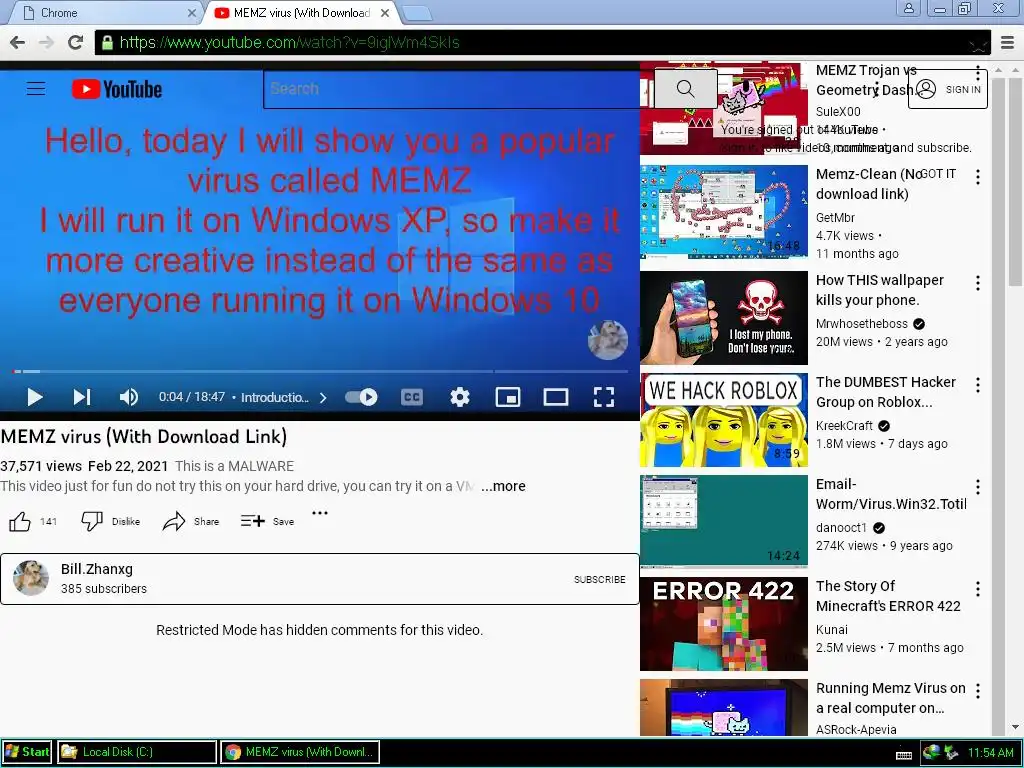Open a new tab
The image size is (1024, 768).
pos(417,13)
